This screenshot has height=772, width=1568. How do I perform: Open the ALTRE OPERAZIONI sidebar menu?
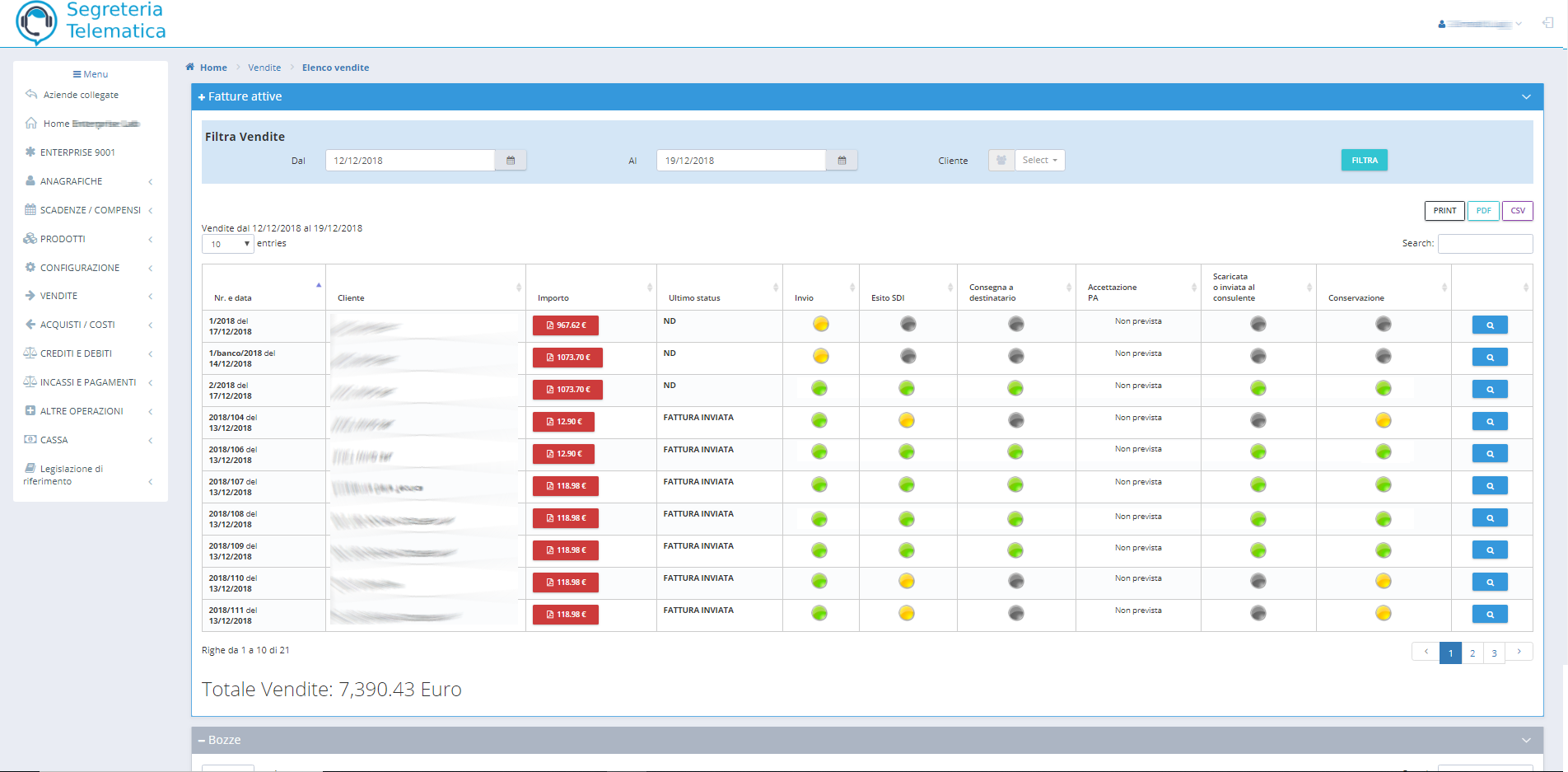click(x=89, y=411)
